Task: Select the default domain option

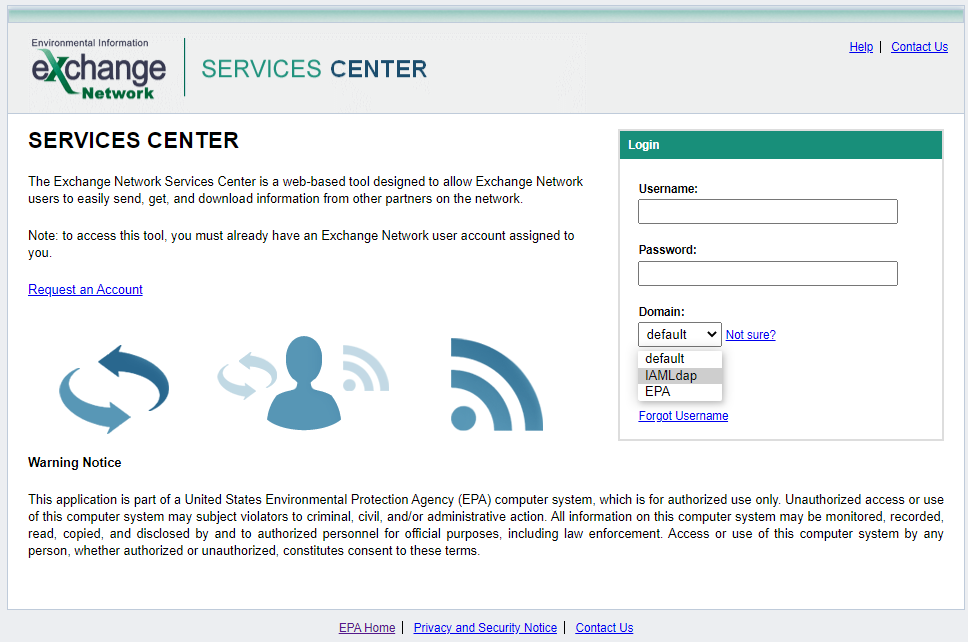Action: (x=680, y=359)
